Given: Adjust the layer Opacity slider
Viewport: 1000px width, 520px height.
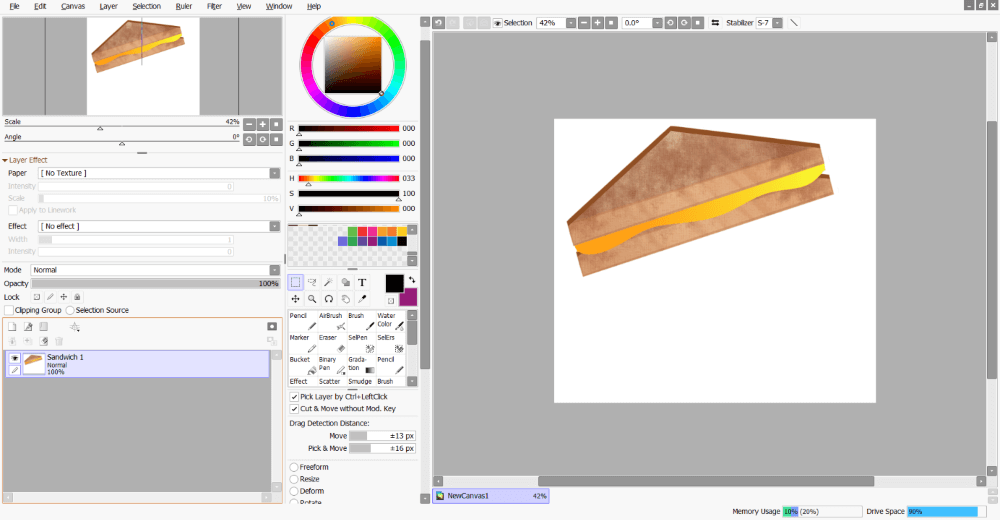Looking at the screenshot, I should click(156, 284).
